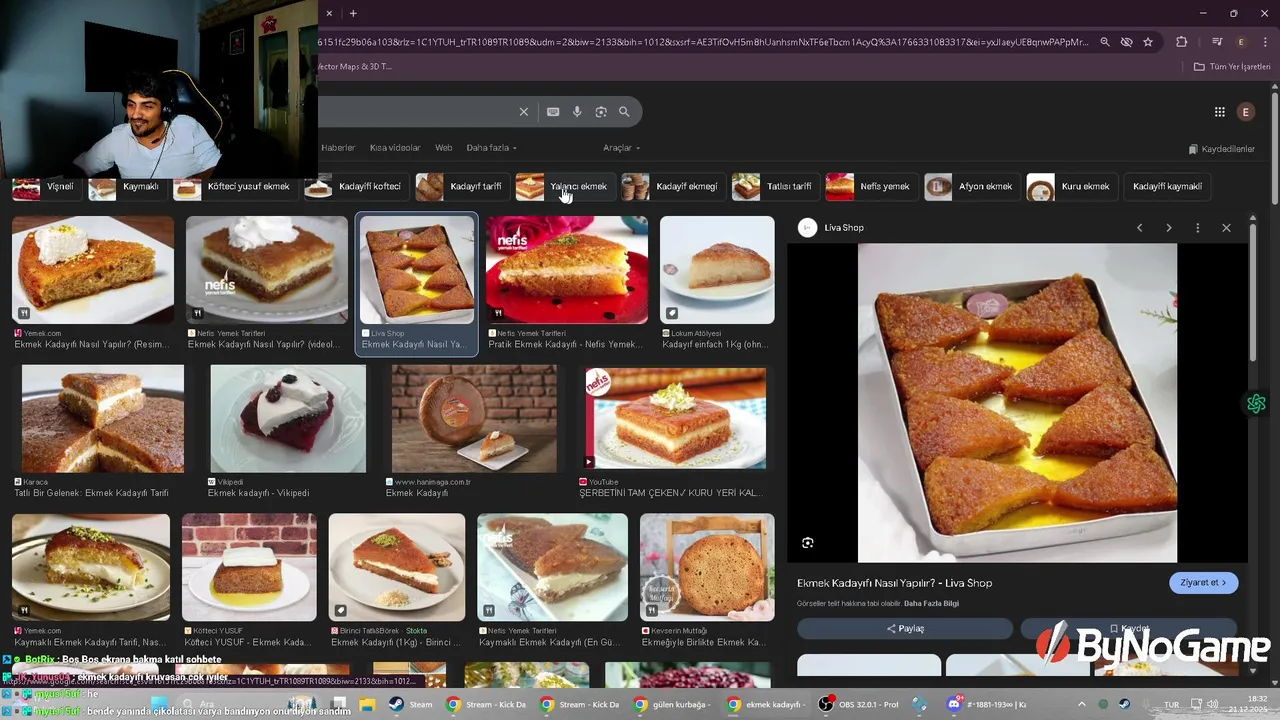Submit search with the magnifying glass icon

pos(624,112)
